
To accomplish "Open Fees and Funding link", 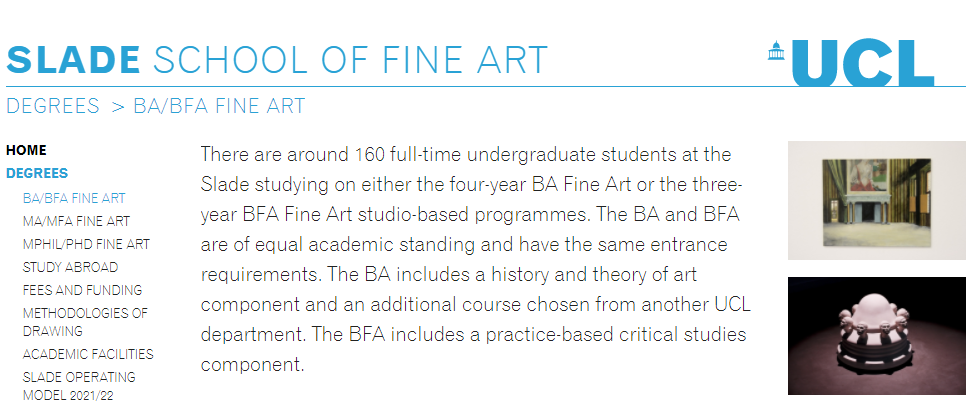I will click(82, 290).
